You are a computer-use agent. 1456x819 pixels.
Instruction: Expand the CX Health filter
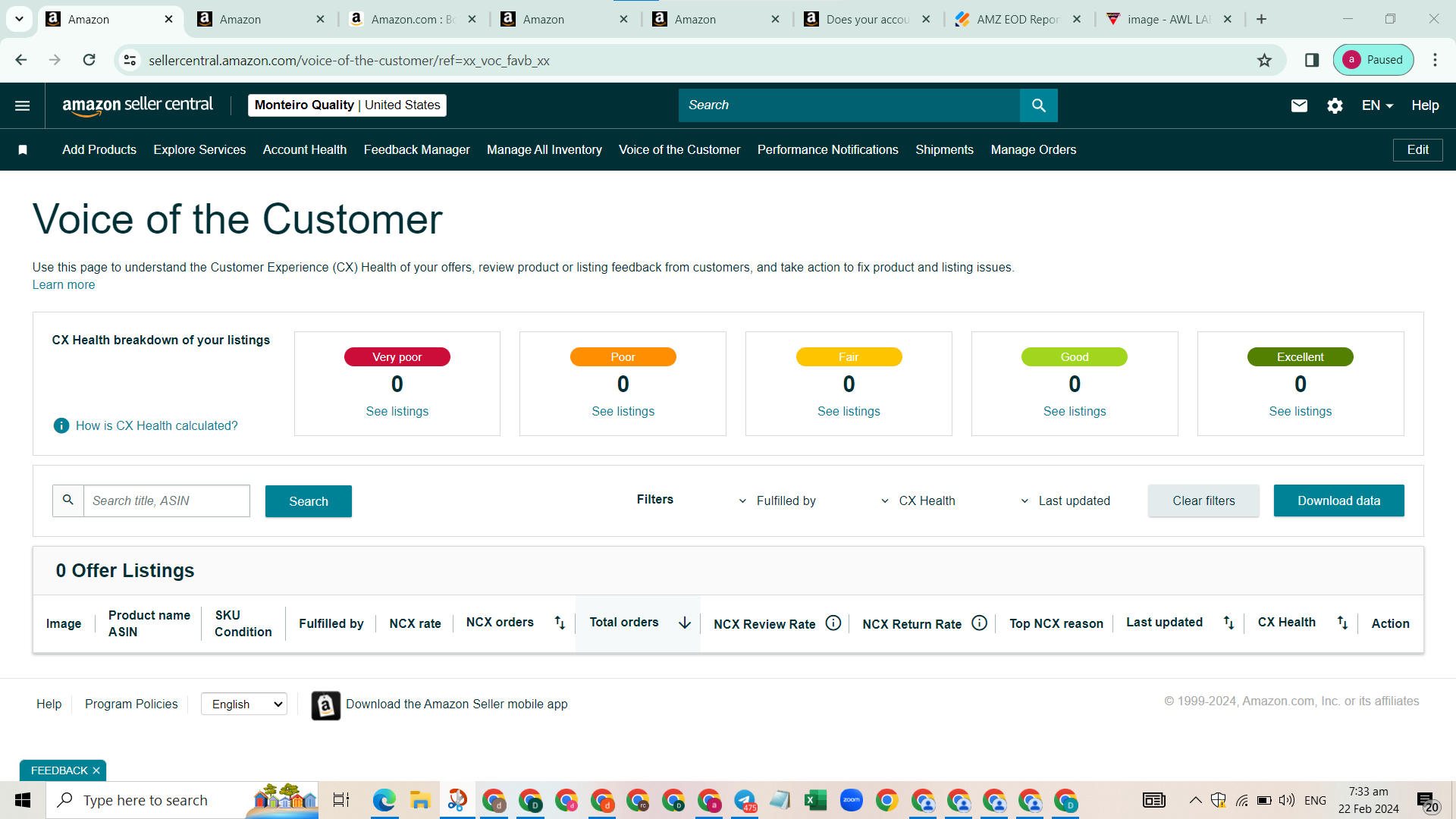click(x=918, y=500)
